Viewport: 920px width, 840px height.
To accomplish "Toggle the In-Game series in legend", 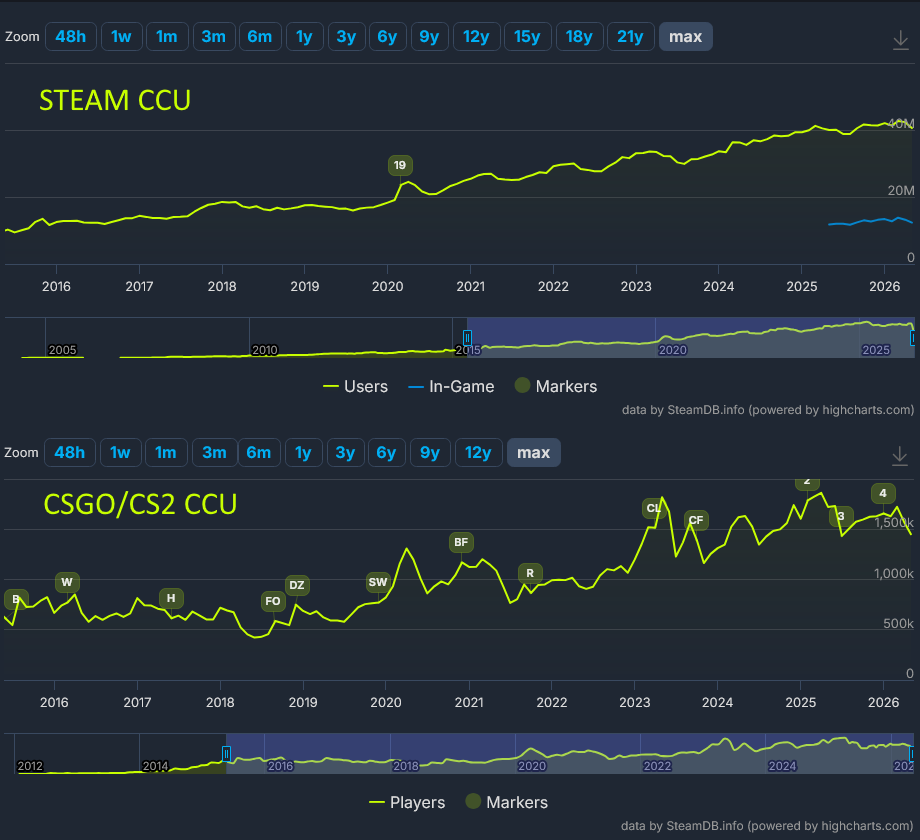I will point(451,387).
